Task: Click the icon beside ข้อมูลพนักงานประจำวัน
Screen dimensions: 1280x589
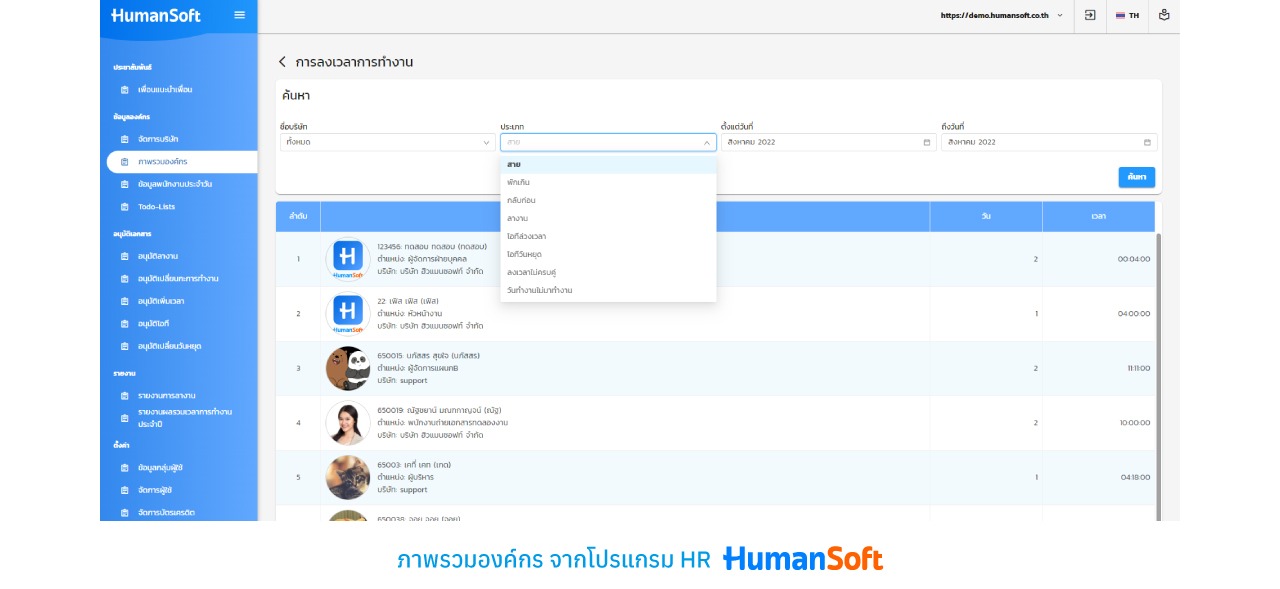Action: 125,184
